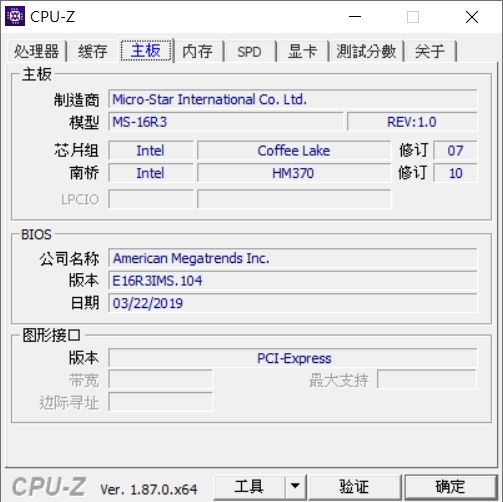
Task: Click the 公司名称 label
Action: coord(69,259)
